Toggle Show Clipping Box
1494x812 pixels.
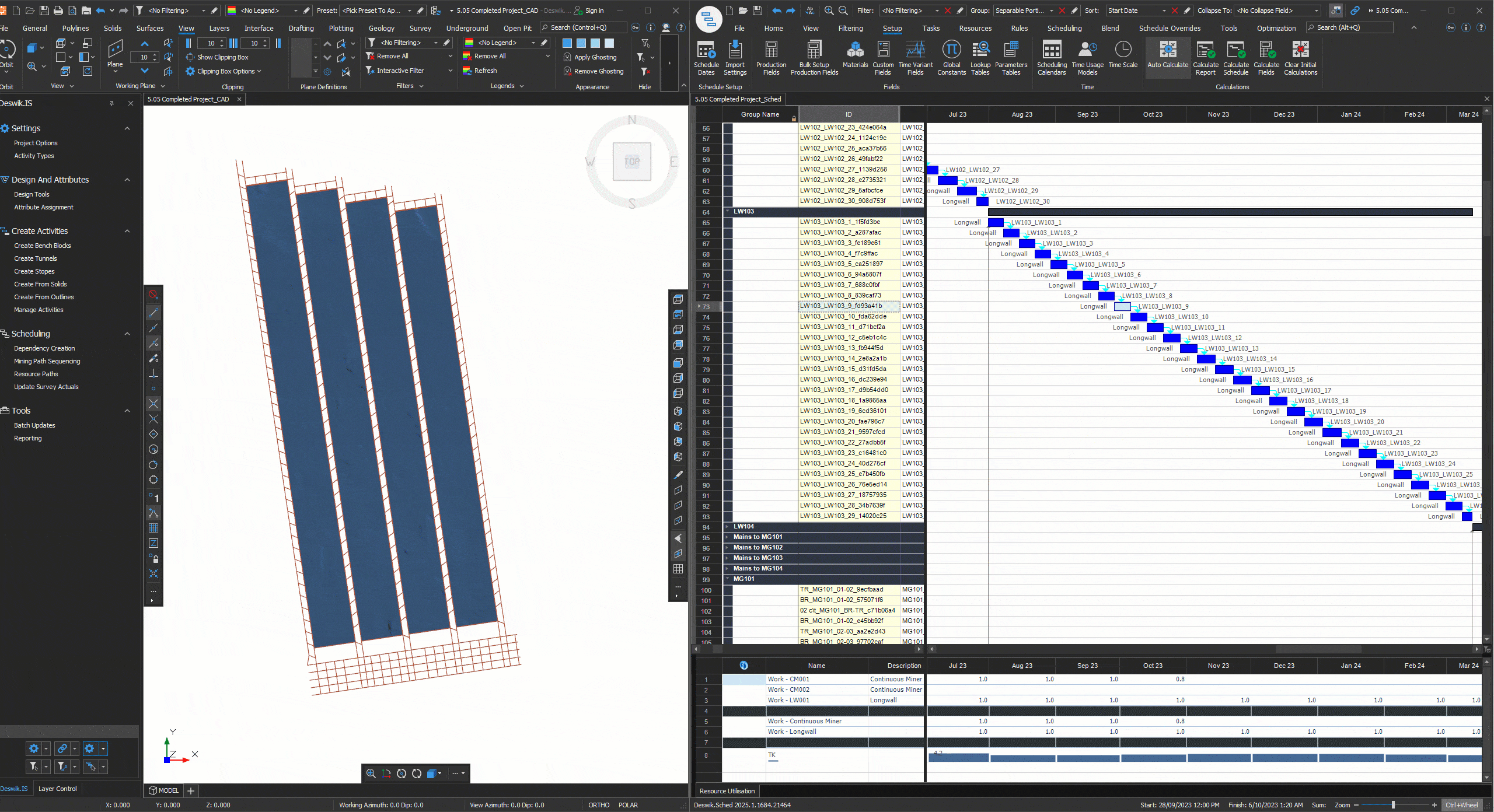[217, 57]
